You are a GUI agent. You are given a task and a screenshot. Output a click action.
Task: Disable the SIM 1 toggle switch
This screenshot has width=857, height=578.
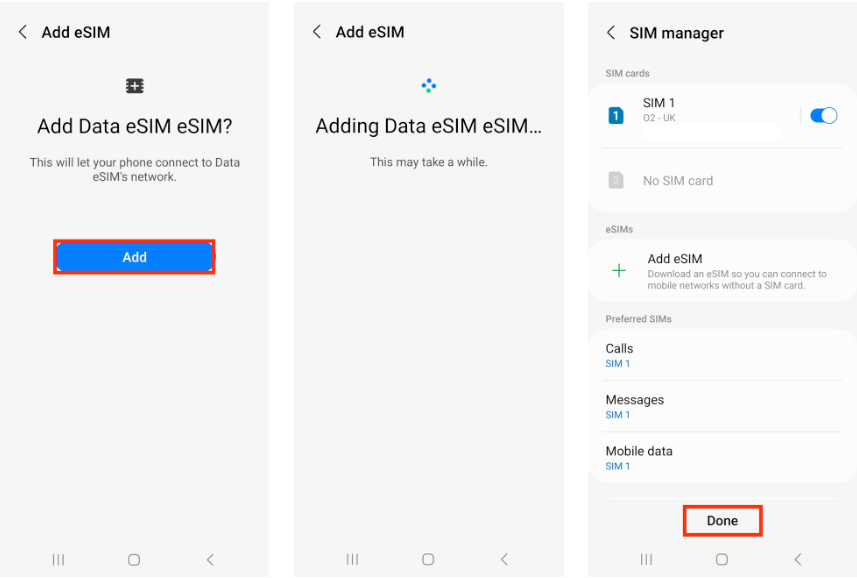click(823, 116)
